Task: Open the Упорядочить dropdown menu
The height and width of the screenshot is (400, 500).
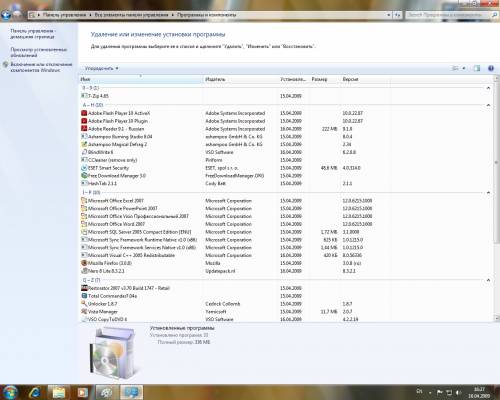Action: pyautogui.click(x=101, y=68)
